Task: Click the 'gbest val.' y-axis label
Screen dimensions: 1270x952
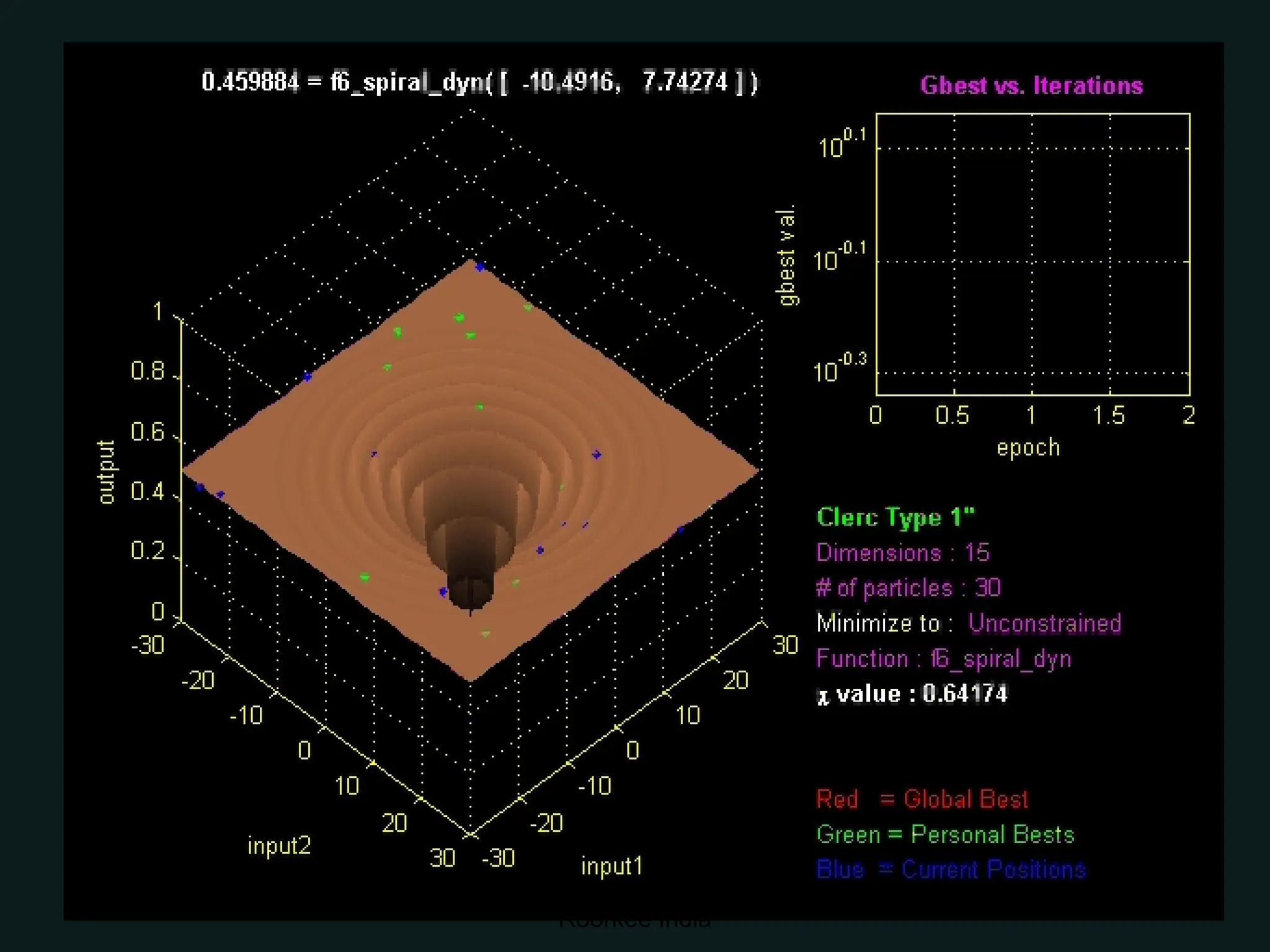Action: (786, 255)
